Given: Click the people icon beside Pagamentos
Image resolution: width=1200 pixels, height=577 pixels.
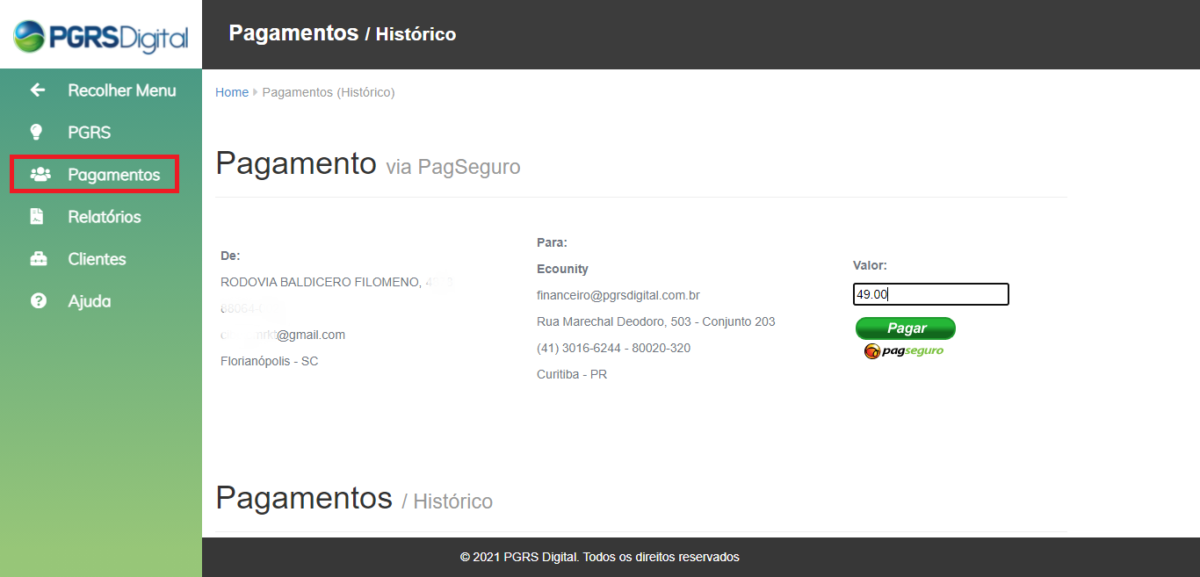Looking at the screenshot, I should (40, 174).
